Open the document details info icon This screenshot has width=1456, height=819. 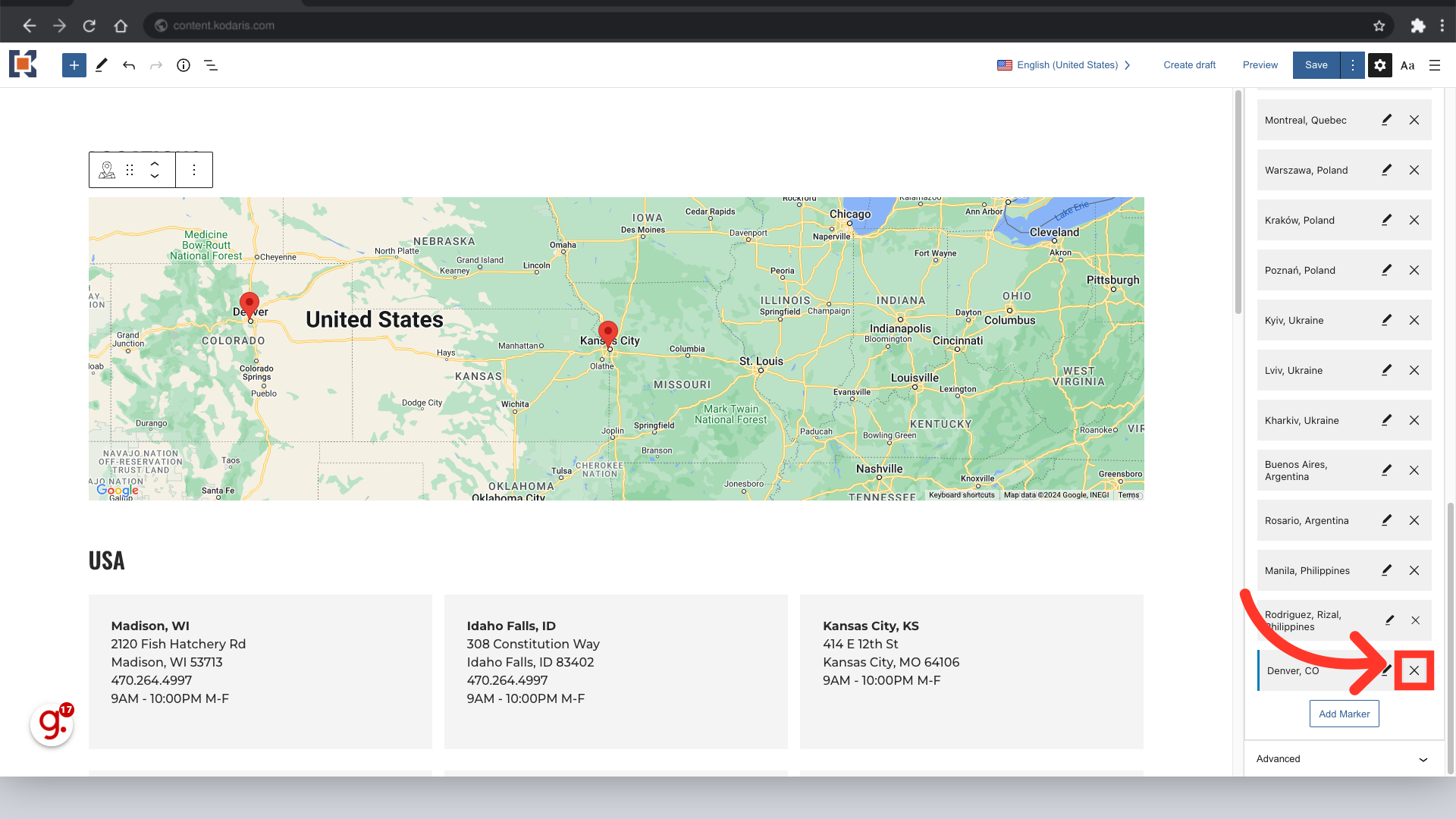[x=184, y=65]
